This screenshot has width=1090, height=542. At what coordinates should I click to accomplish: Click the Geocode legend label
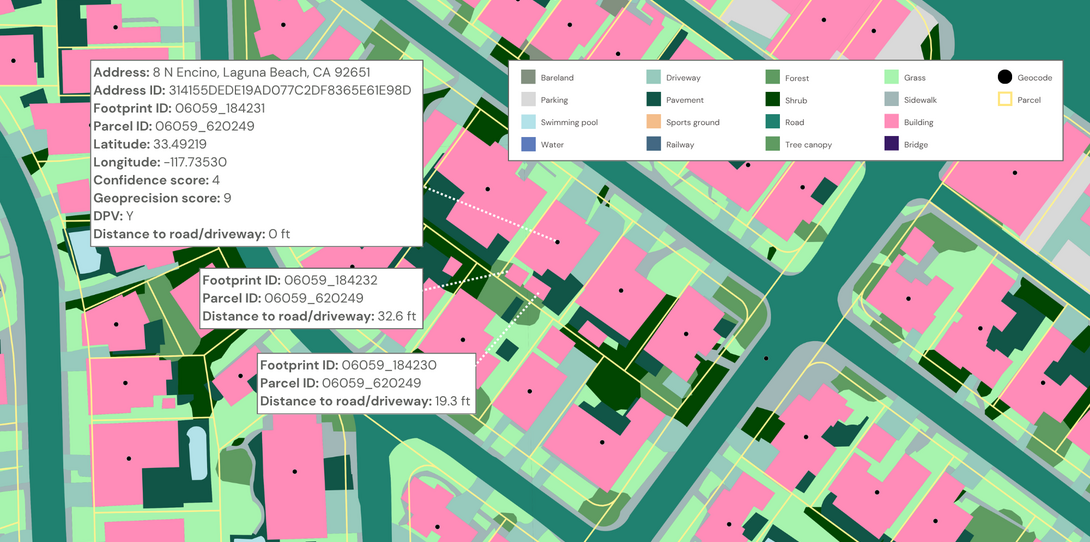point(1034,79)
